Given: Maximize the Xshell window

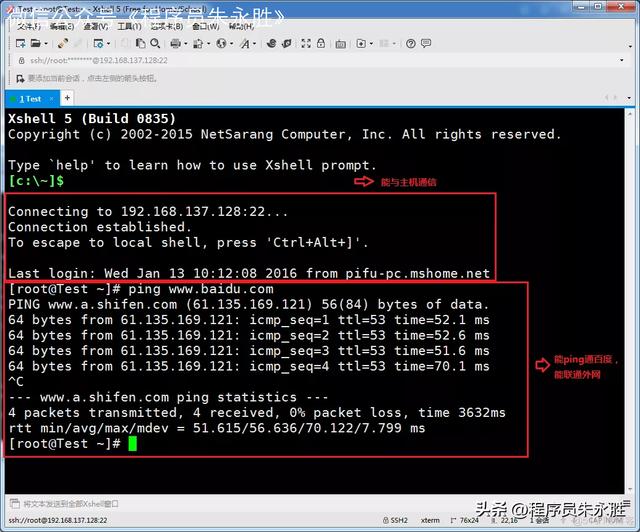Looking at the screenshot, I should click(598, 6).
